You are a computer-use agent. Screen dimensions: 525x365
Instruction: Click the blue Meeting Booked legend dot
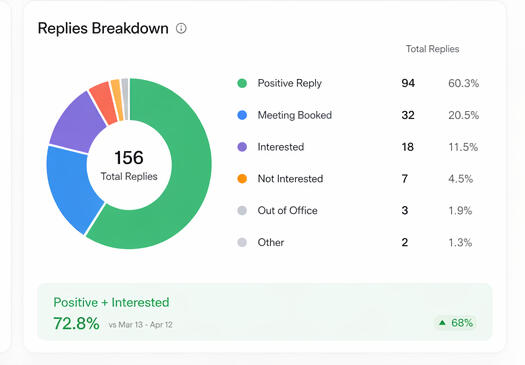(x=242, y=115)
